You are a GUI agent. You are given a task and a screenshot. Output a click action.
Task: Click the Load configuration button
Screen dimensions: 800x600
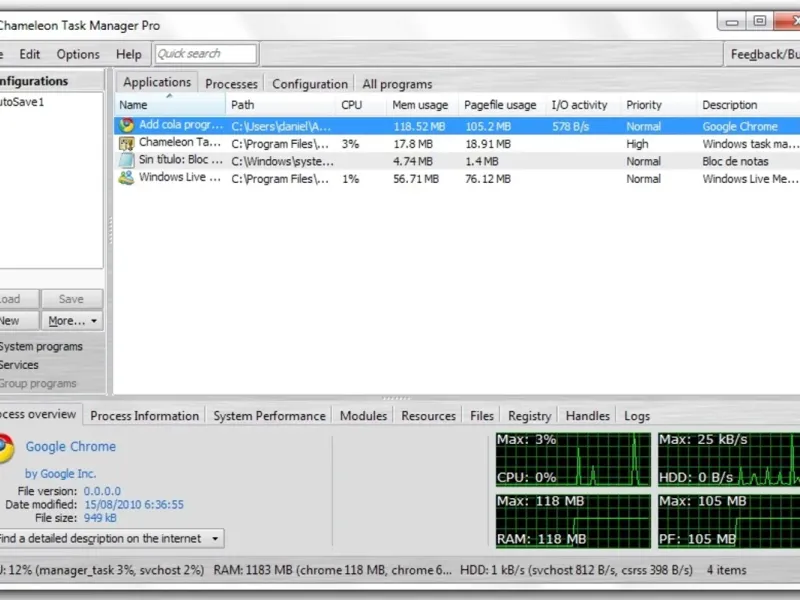(x=19, y=299)
